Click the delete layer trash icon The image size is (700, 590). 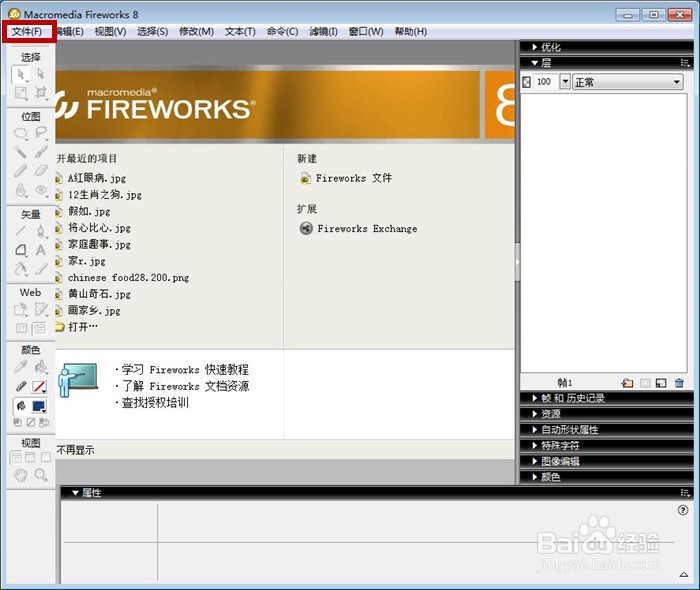(679, 383)
